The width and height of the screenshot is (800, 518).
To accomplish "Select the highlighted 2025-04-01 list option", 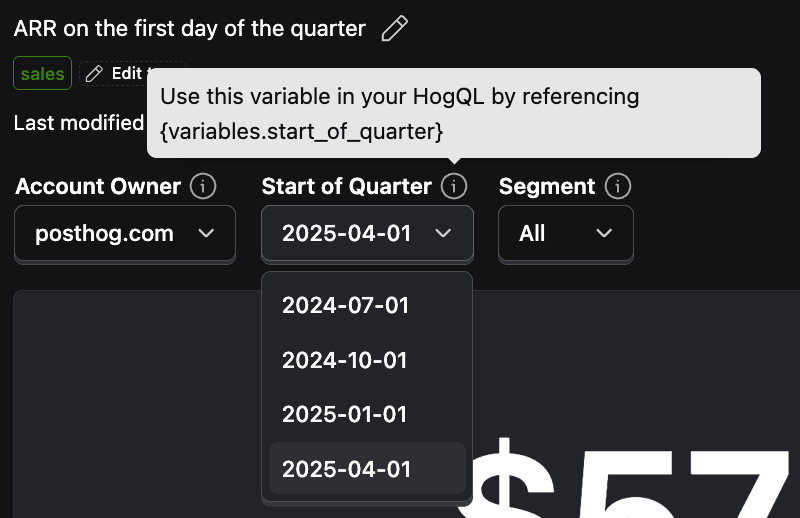I will (367, 468).
